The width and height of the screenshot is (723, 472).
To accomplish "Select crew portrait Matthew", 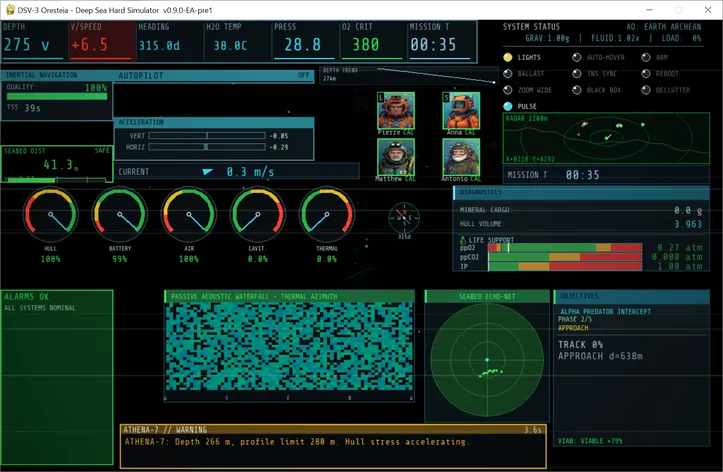I will click(396, 157).
